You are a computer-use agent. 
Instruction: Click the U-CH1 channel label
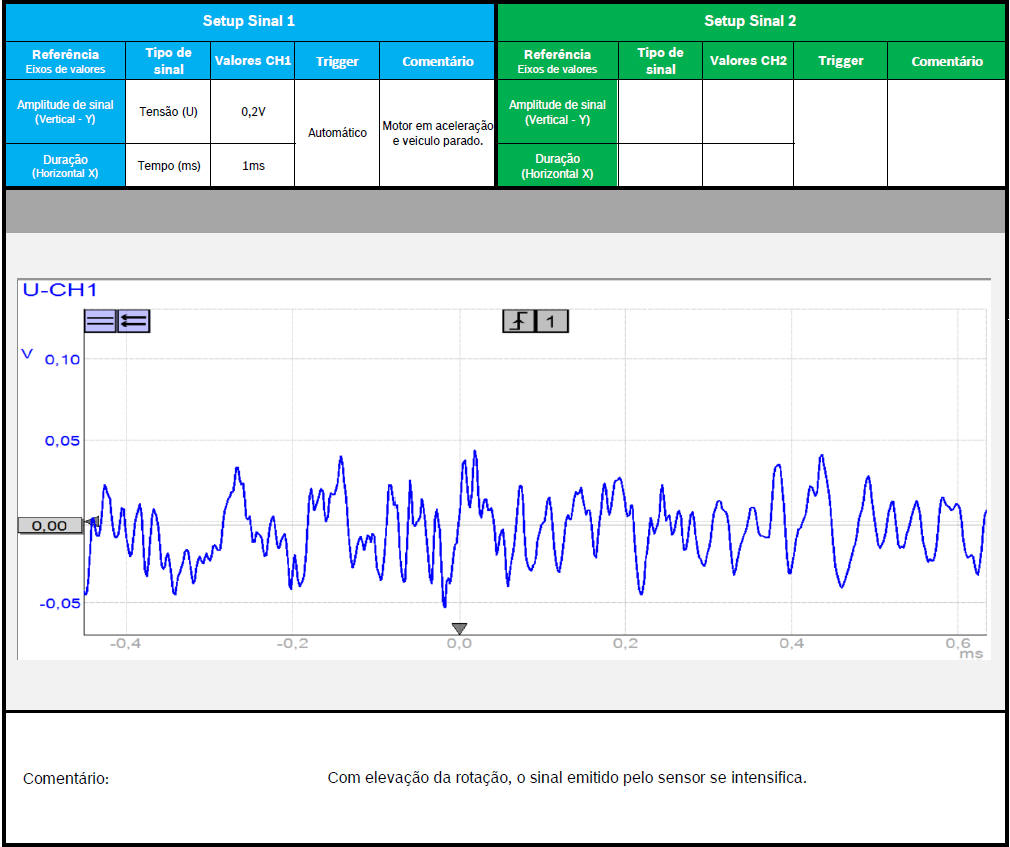click(59, 291)
